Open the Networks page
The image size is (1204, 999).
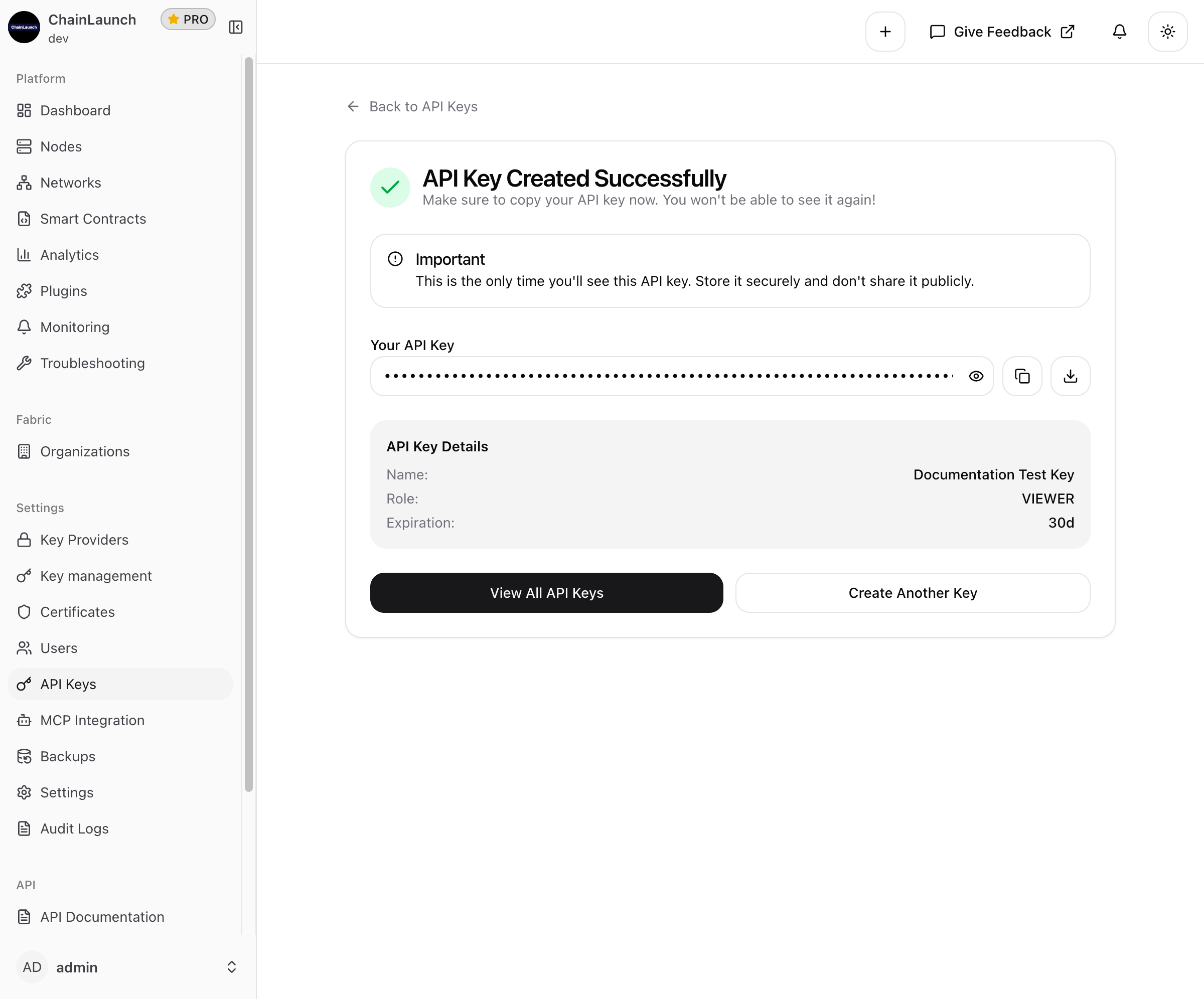(x=70, y=182)
